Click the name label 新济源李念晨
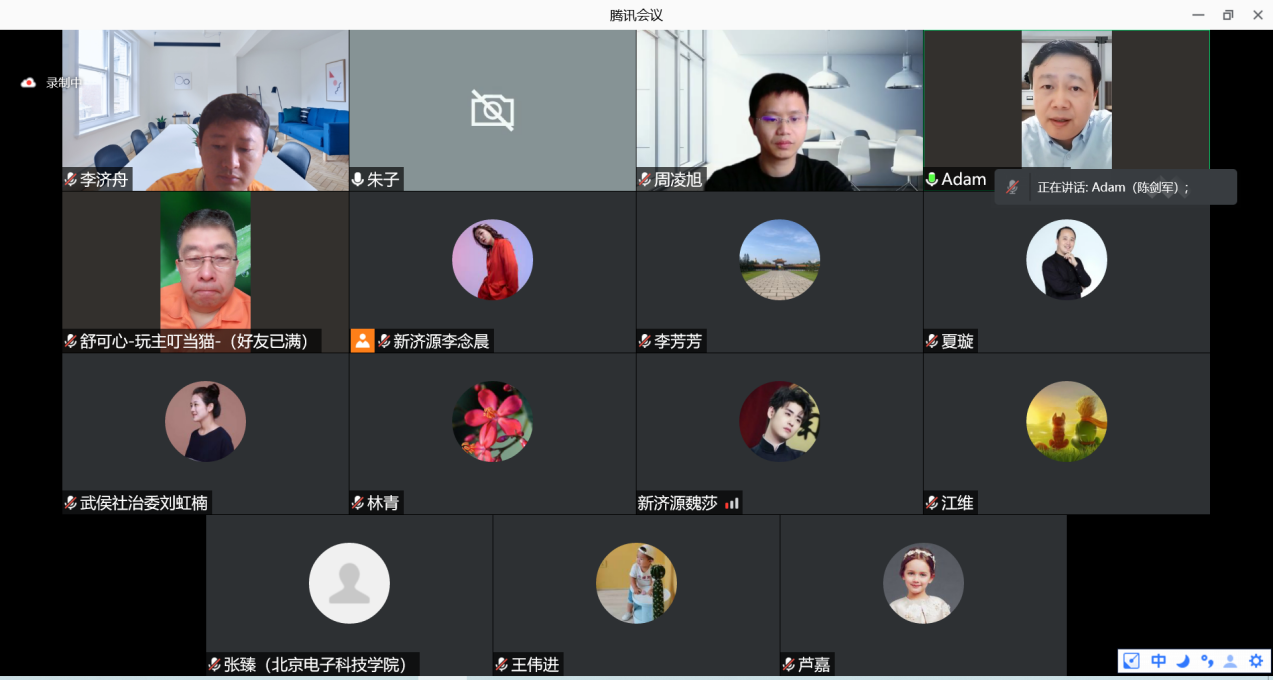Screen dimensions: 1273x680 441,342
